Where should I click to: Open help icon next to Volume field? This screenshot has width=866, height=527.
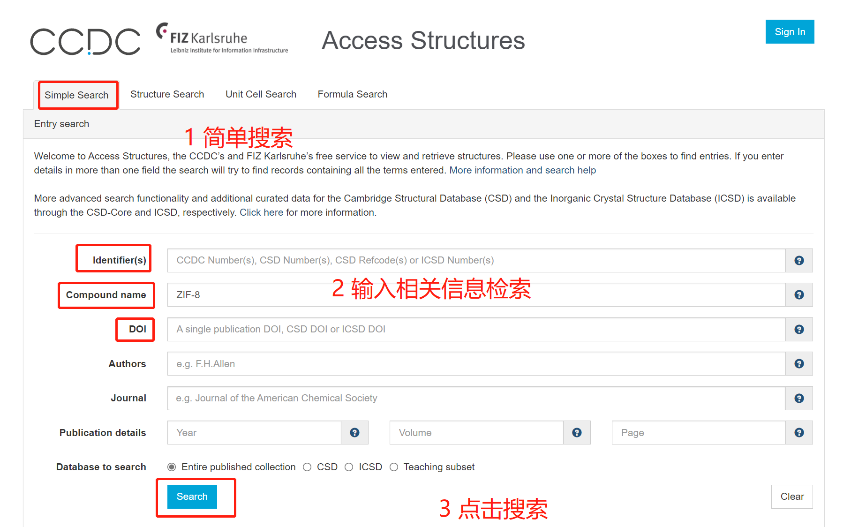(x=577, y=433)
